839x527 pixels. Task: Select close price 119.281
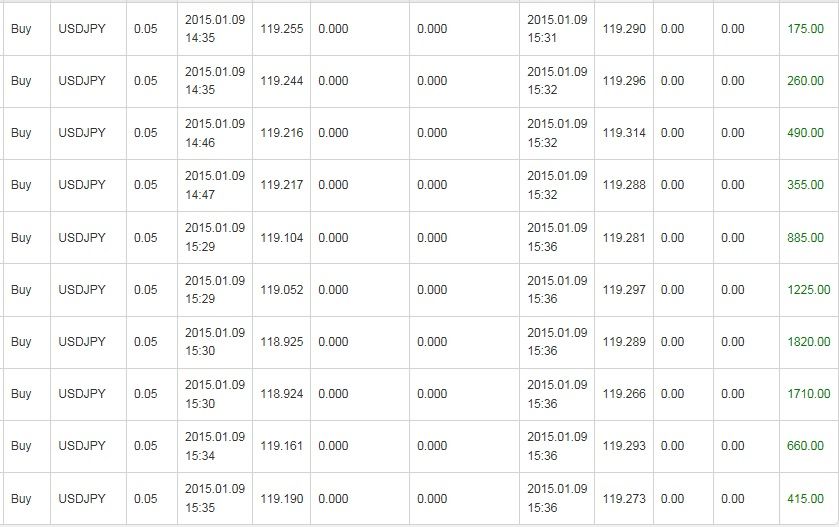tap(624, 238)
